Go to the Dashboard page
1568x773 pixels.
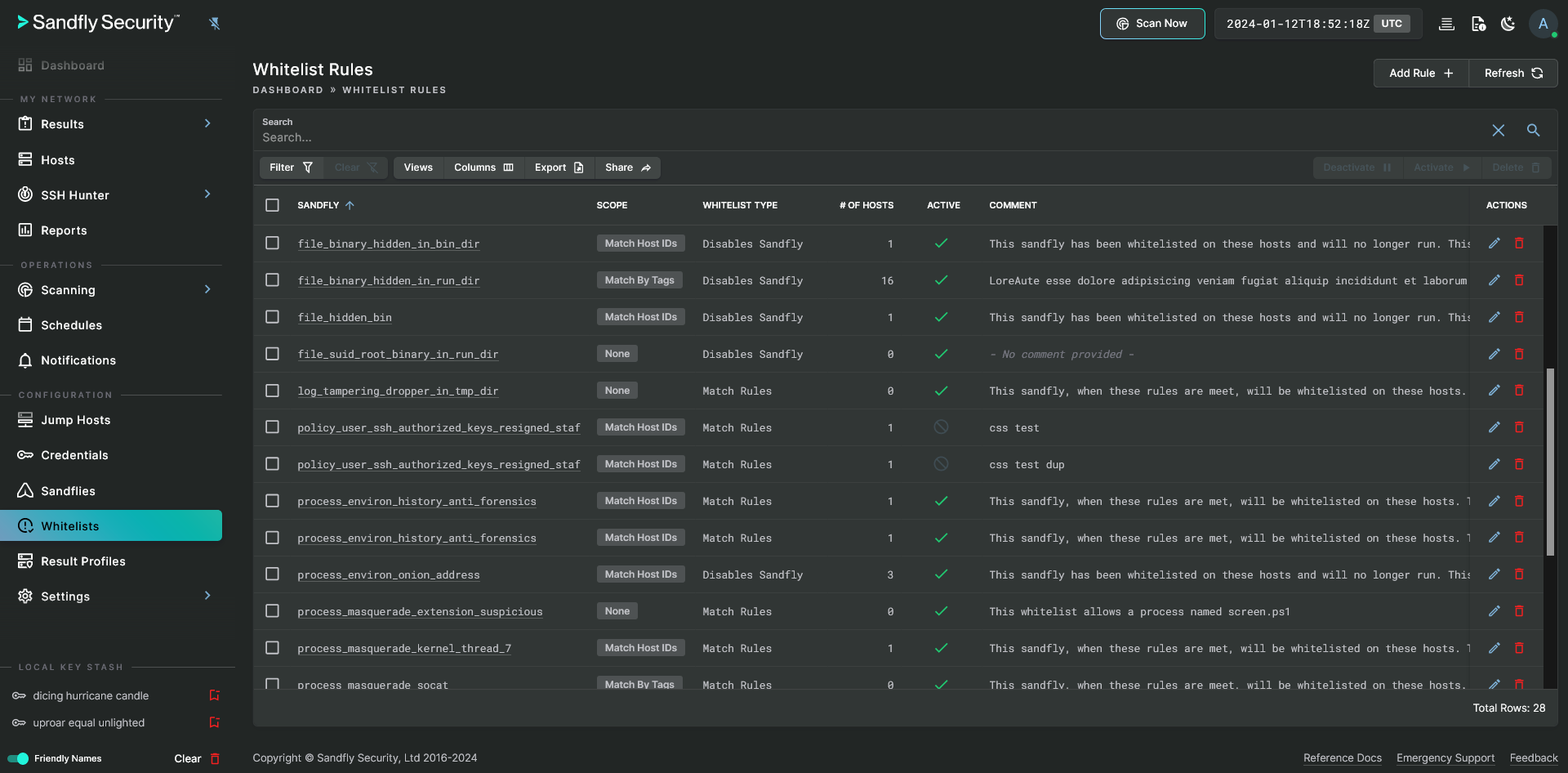pyautogui.click(x=73, y=65)
